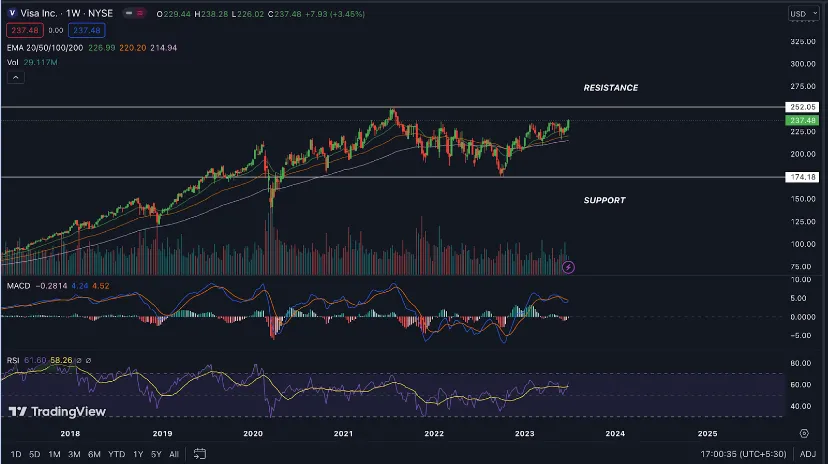Click the RESISTANCE text annotation
Image resolution: width=828 pixels, height=464 pixels.
point(610,88)
